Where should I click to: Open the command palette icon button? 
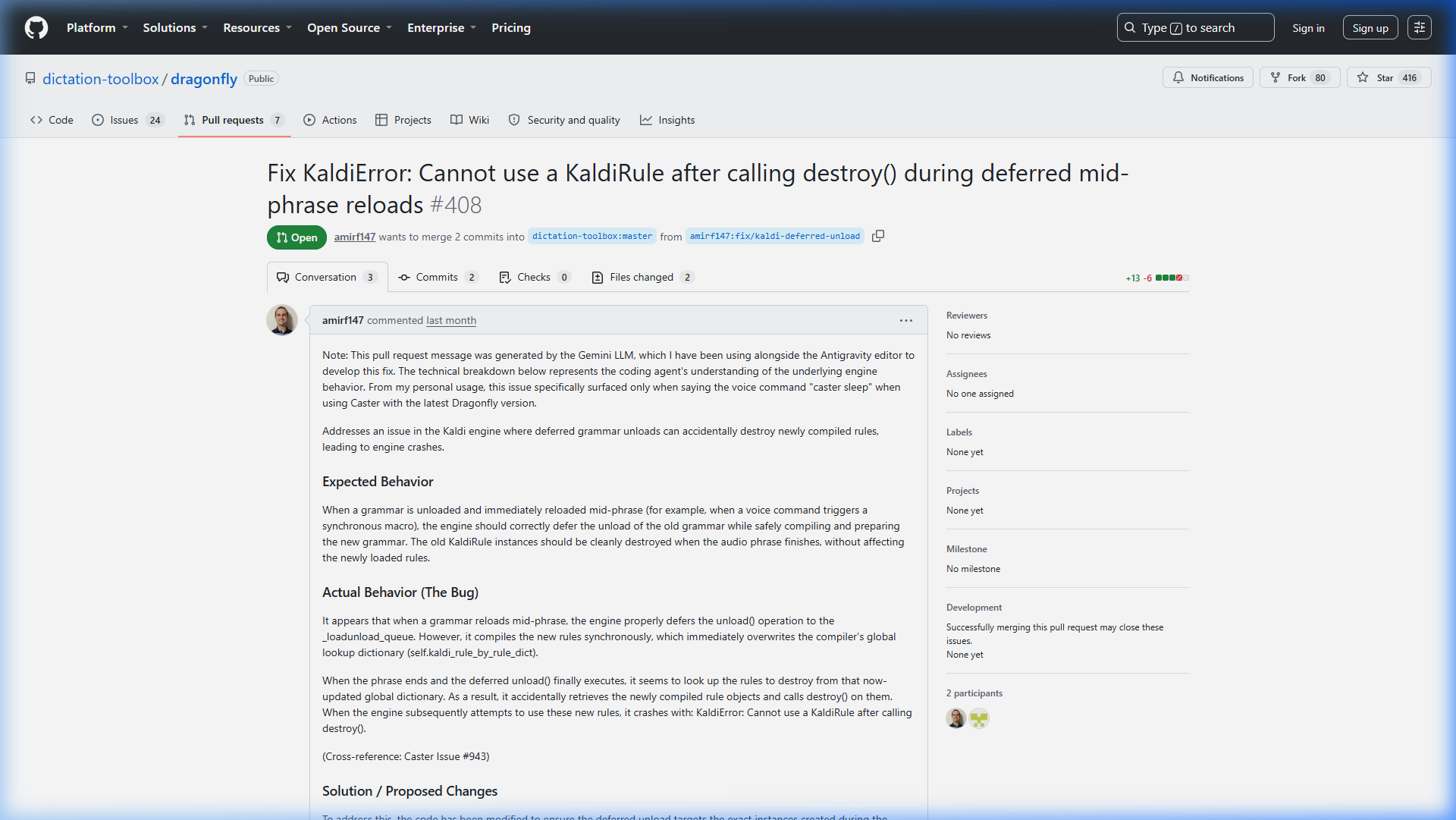(1420, 28)
